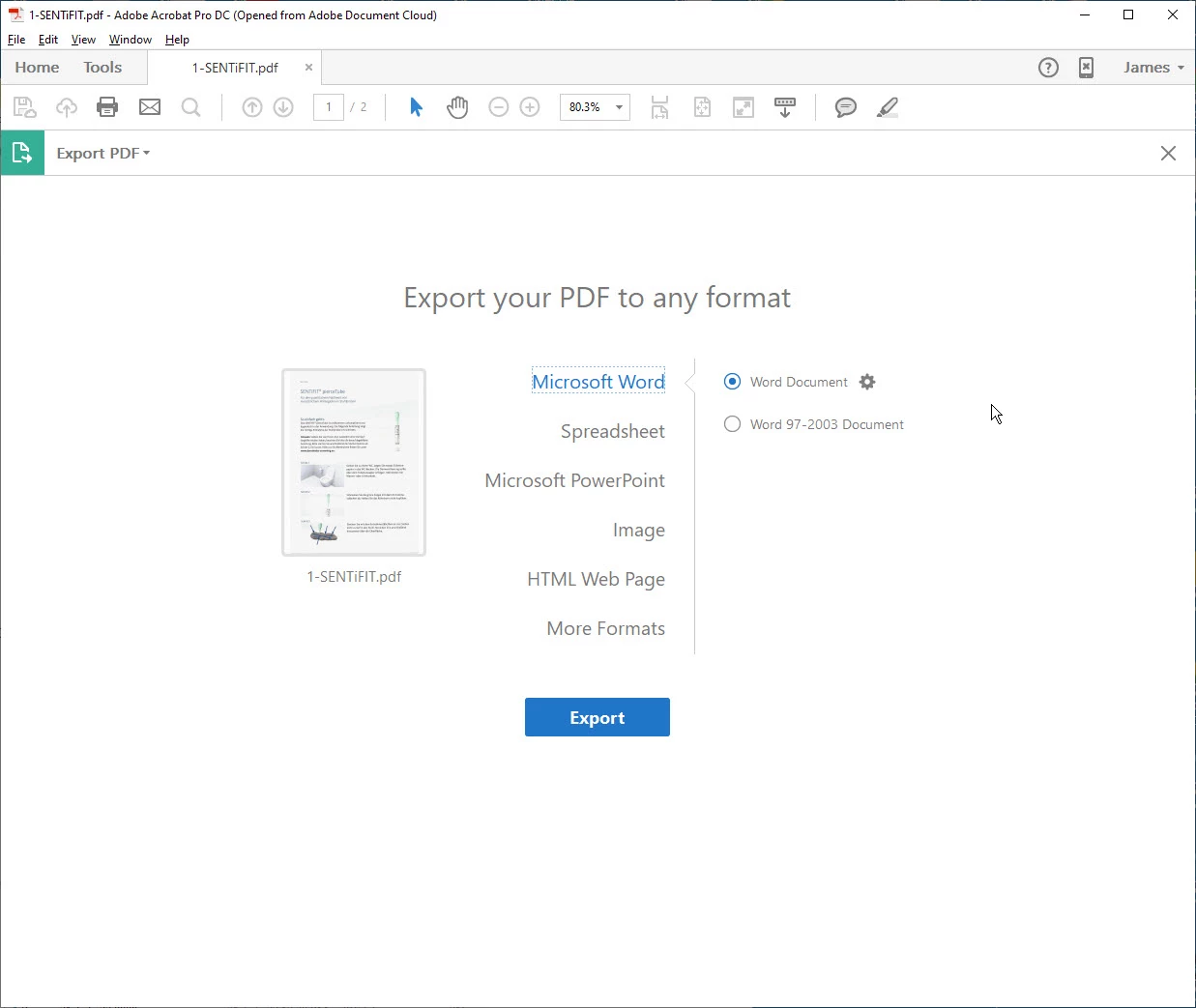Viewport: 1196px width, 1008px height.
Task: Click the upload to cloud icon
Action: 67,107
